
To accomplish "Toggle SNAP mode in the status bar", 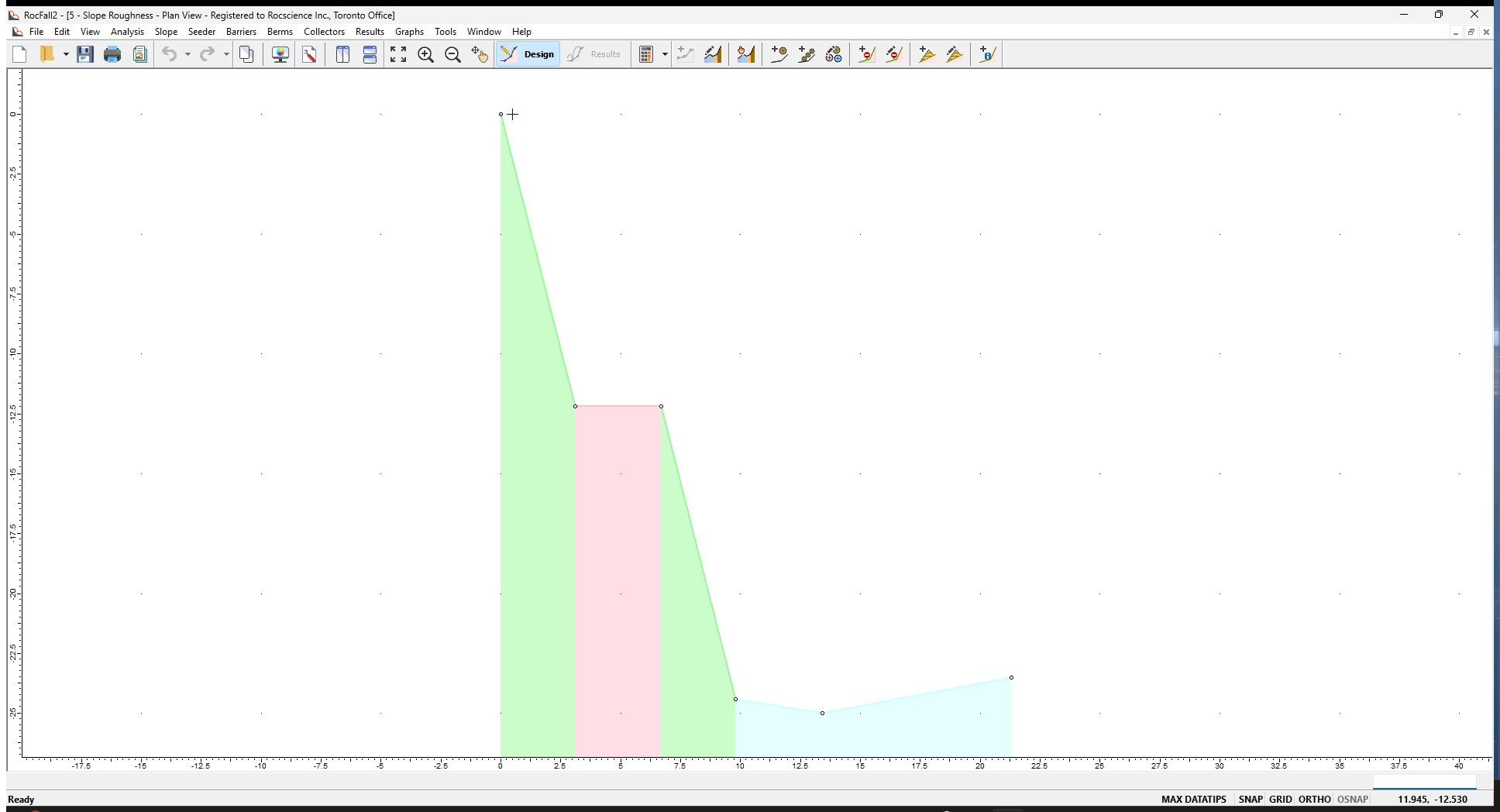I will pyautogui.click(x=1250, y=799).
